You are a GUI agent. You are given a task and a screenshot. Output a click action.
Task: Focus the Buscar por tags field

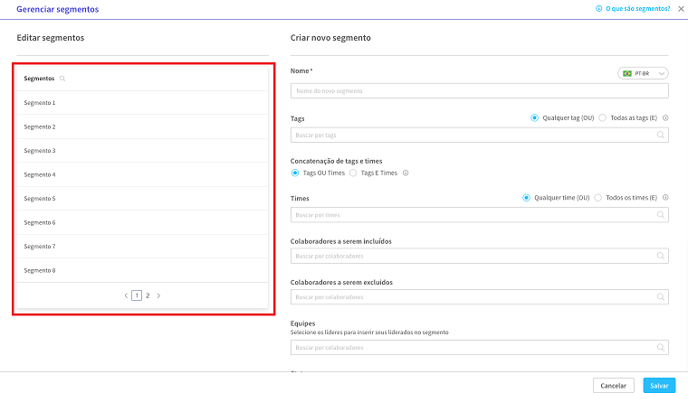click(479, 135)
